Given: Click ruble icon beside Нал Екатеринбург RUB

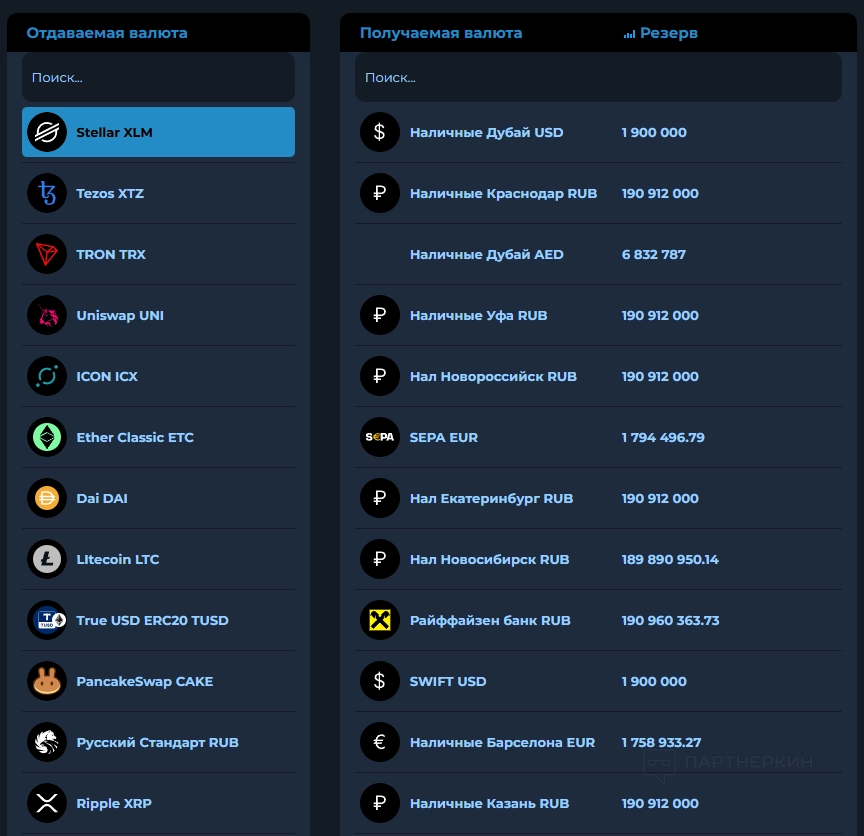Looking at the screenshot, I should coord(380,498).
